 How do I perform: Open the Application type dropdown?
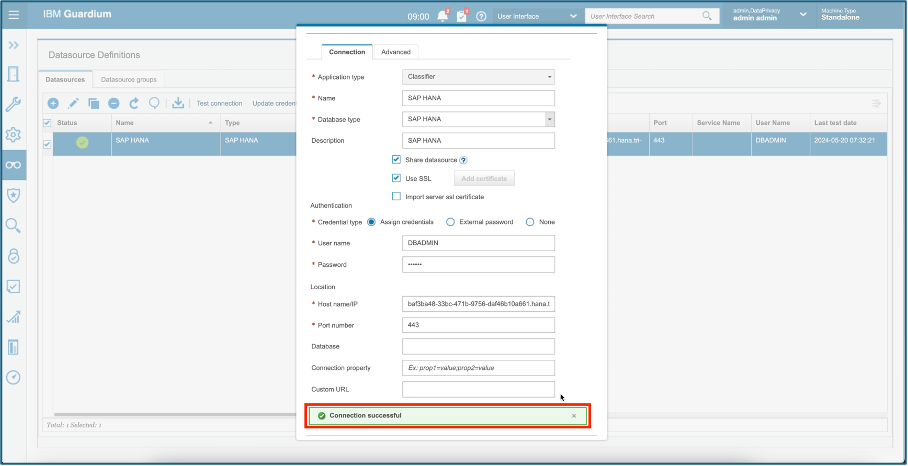pos(478,77)
